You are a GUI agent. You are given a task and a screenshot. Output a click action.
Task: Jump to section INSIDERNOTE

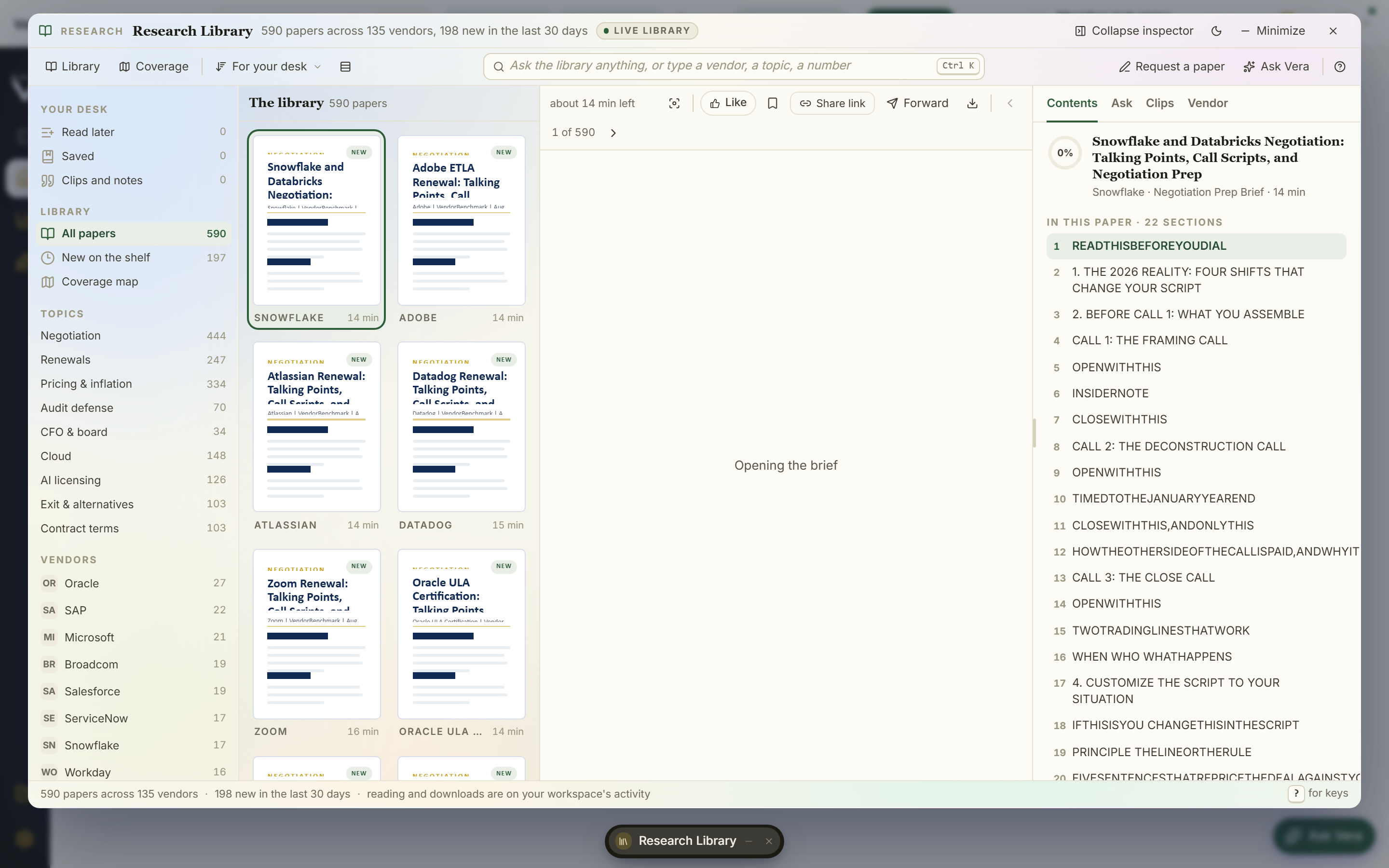click(x=1196, y=394)
